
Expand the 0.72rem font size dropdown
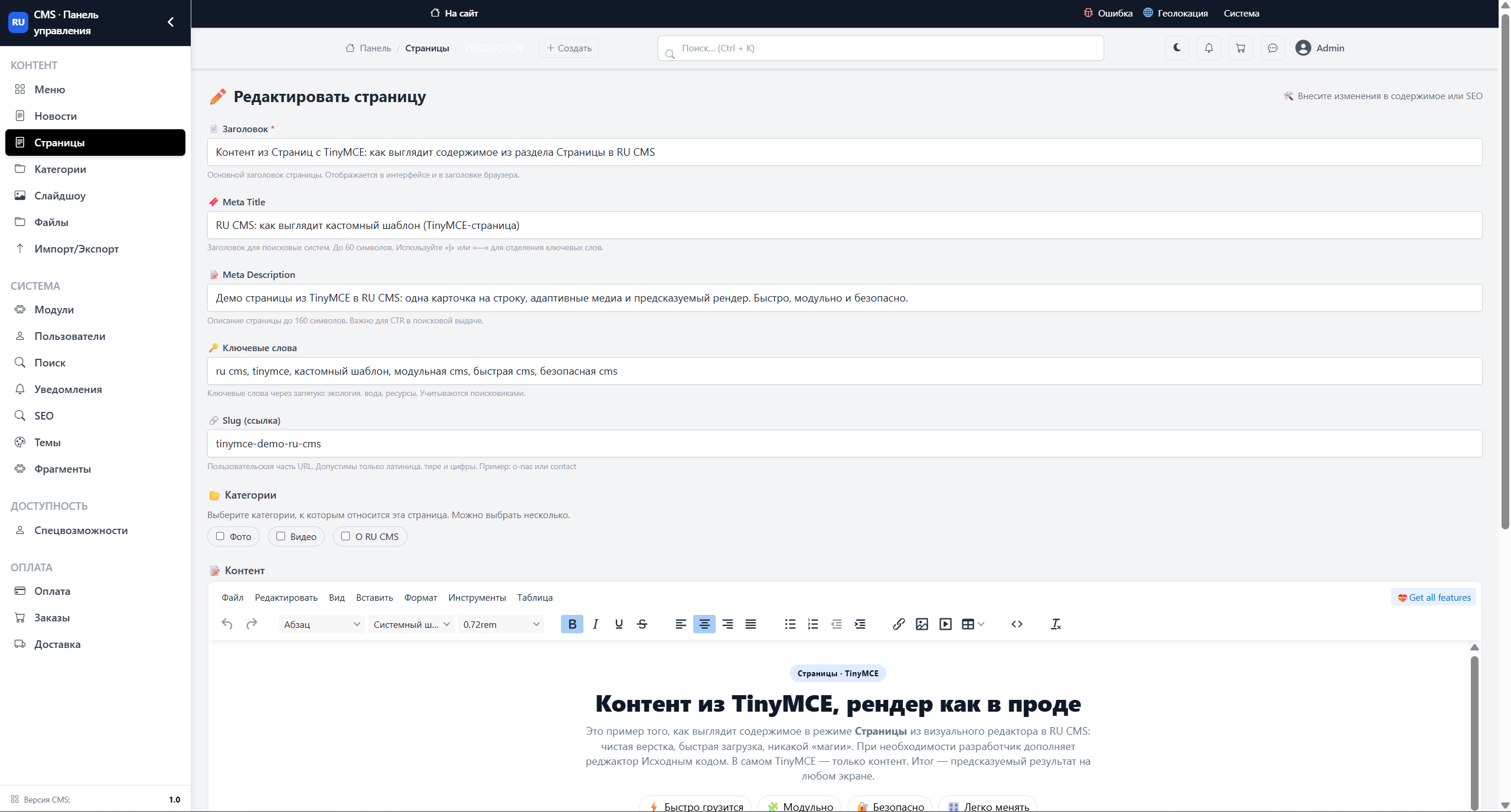(501, 624)
